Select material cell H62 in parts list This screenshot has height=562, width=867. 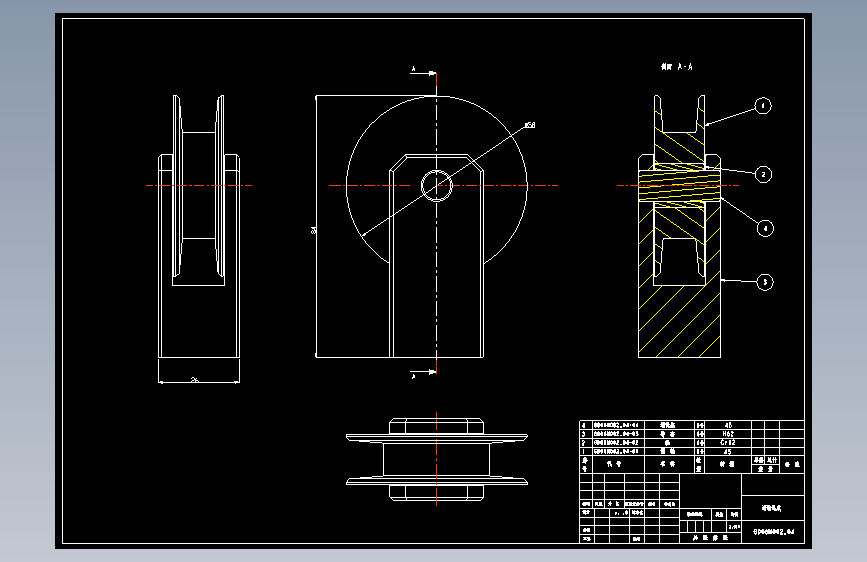coord(728,434)
